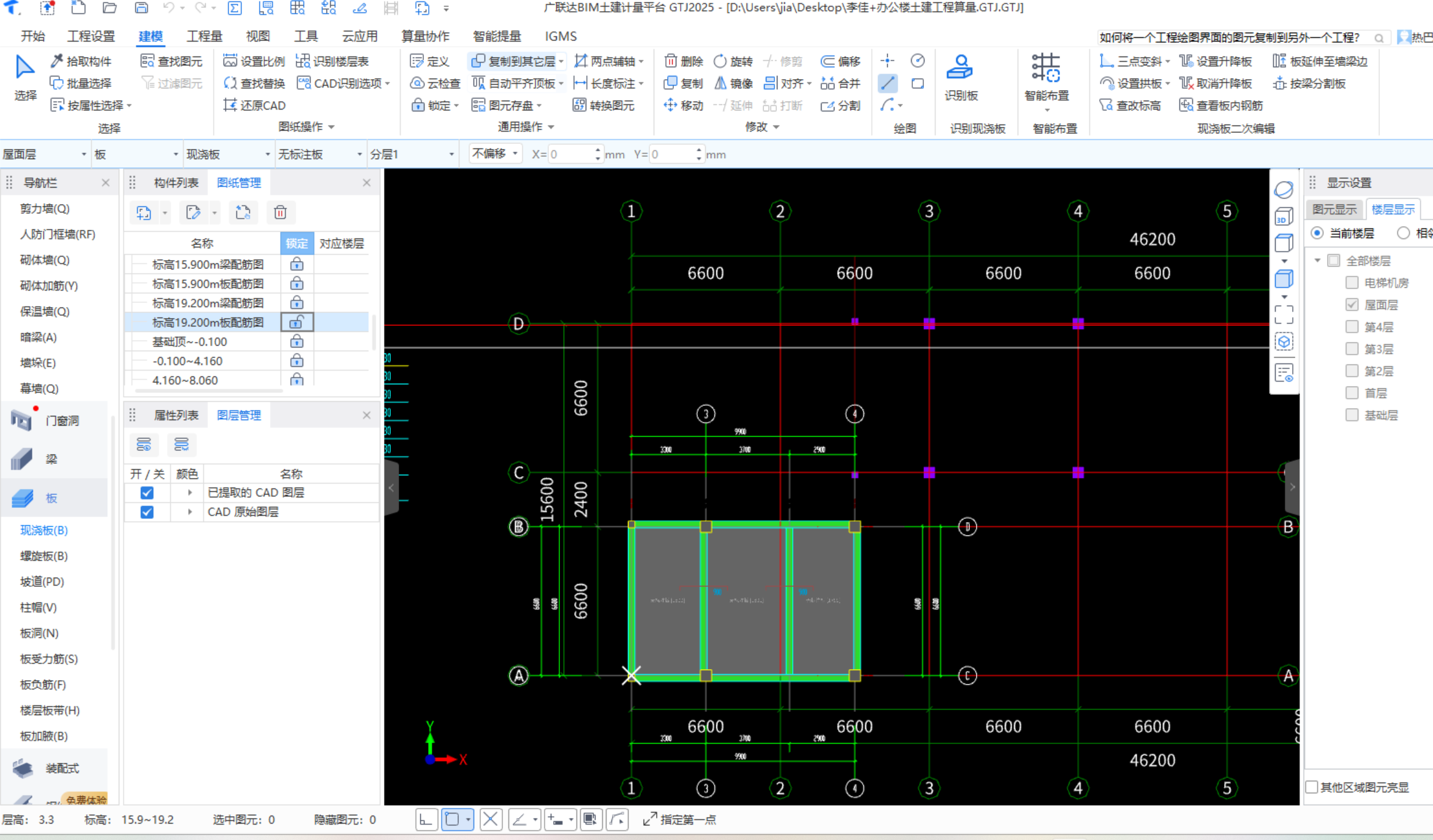
Task: Expand 已提取的 CAD 图层 row arrow
Action: (190, 493)
